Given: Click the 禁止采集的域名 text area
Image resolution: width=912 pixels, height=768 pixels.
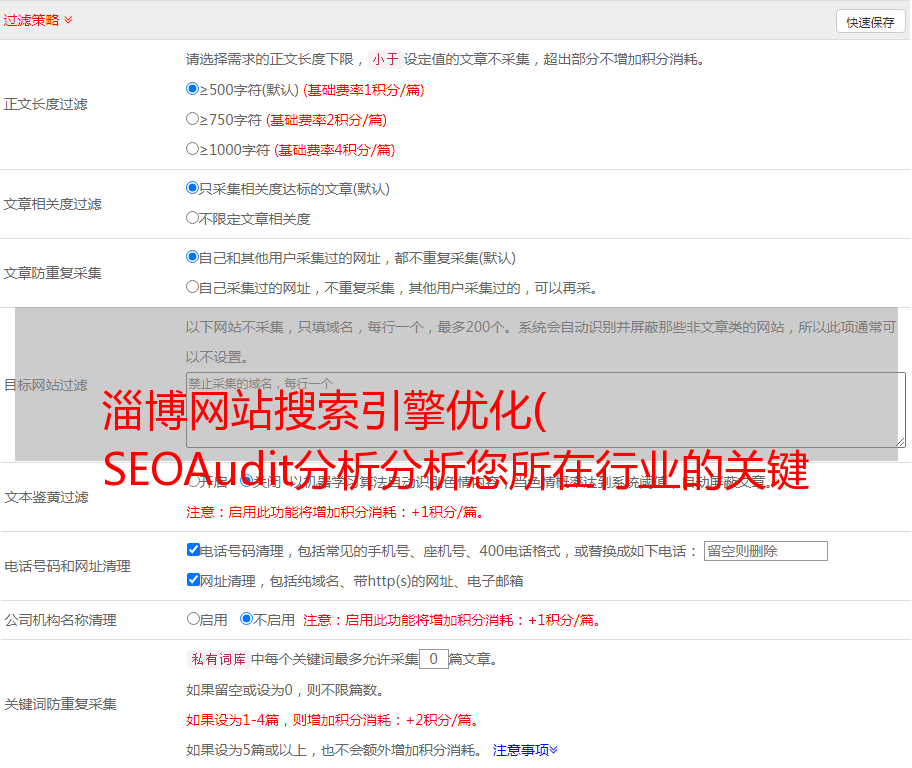Looking at the screenshot, I should pyautogui.click(x=545, y=409).
